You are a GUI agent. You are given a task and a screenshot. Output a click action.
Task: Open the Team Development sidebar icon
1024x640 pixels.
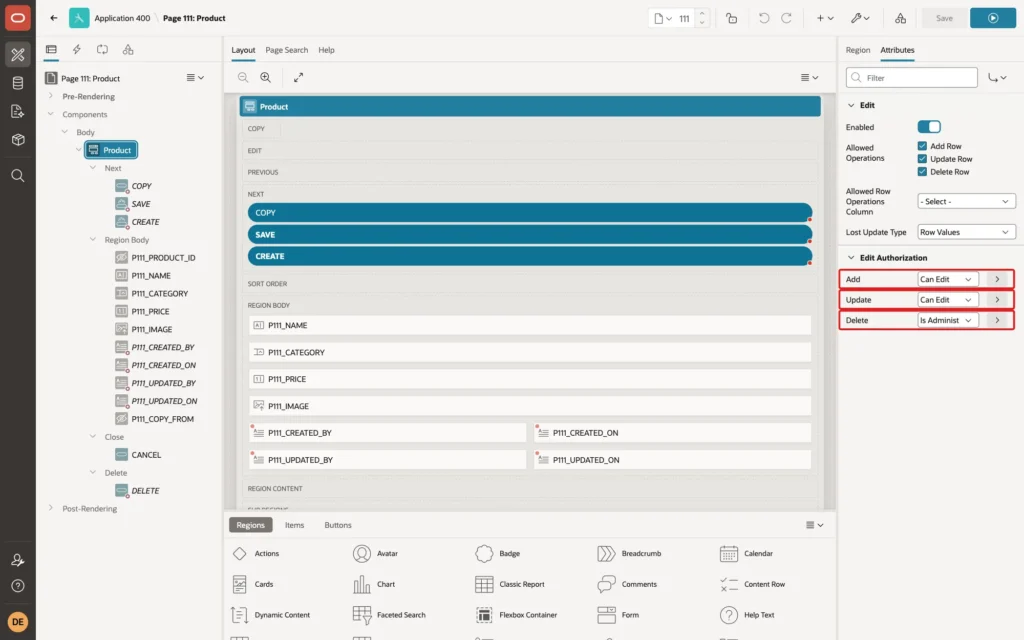point(18,111)
